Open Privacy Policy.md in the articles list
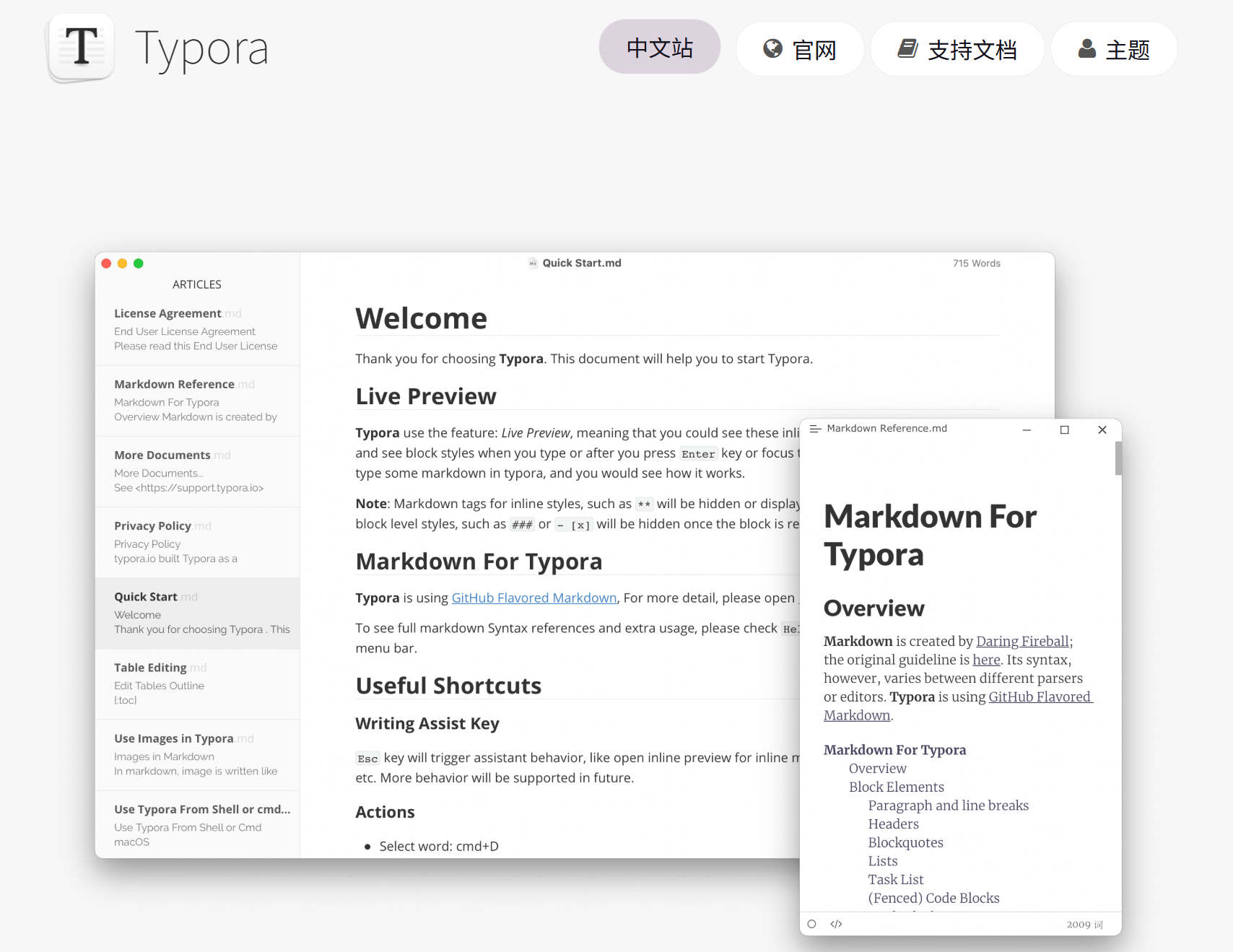The image size is (1233, 952). click(x=197, y=542)
